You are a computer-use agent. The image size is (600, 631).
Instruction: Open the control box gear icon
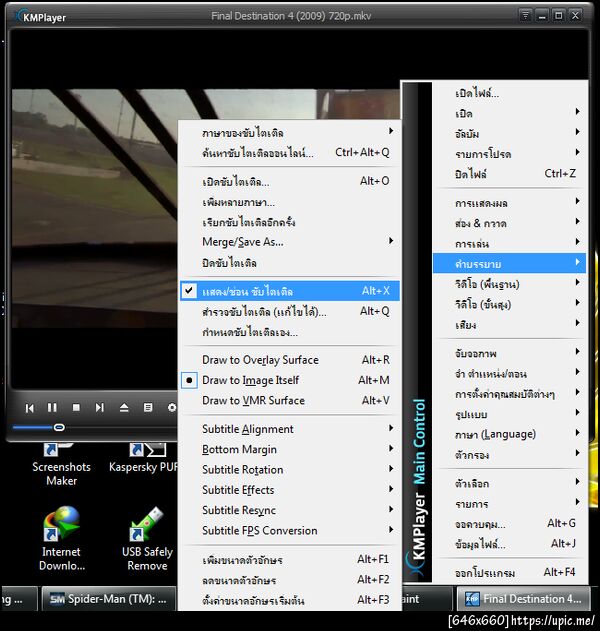coord(172,408)
